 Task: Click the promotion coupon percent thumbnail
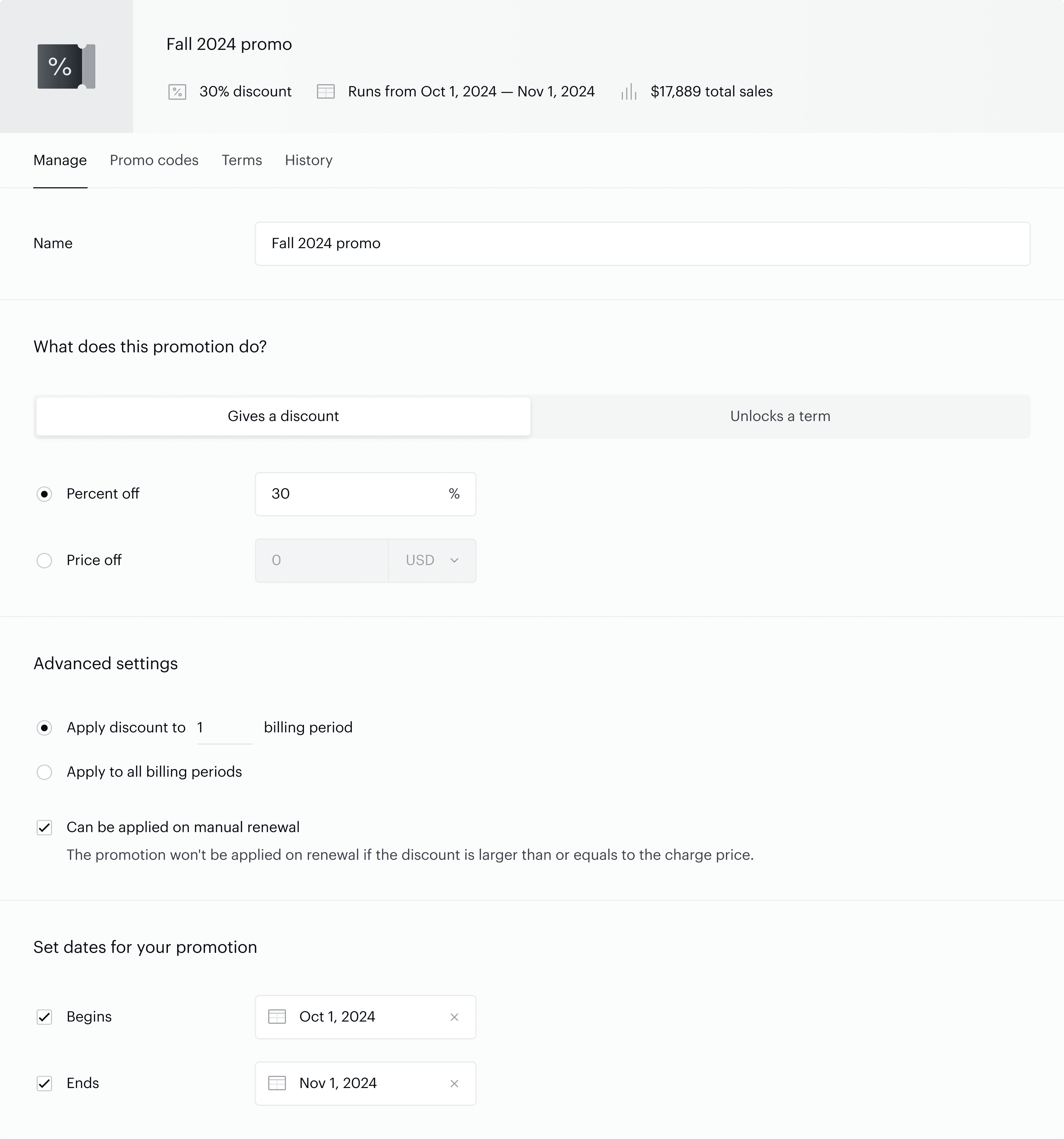66,66
